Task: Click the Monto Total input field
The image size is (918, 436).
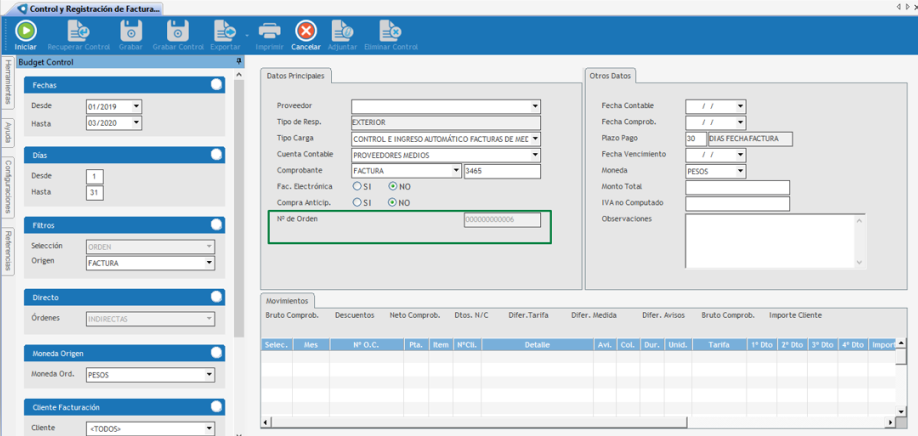Action: (737, 187)
